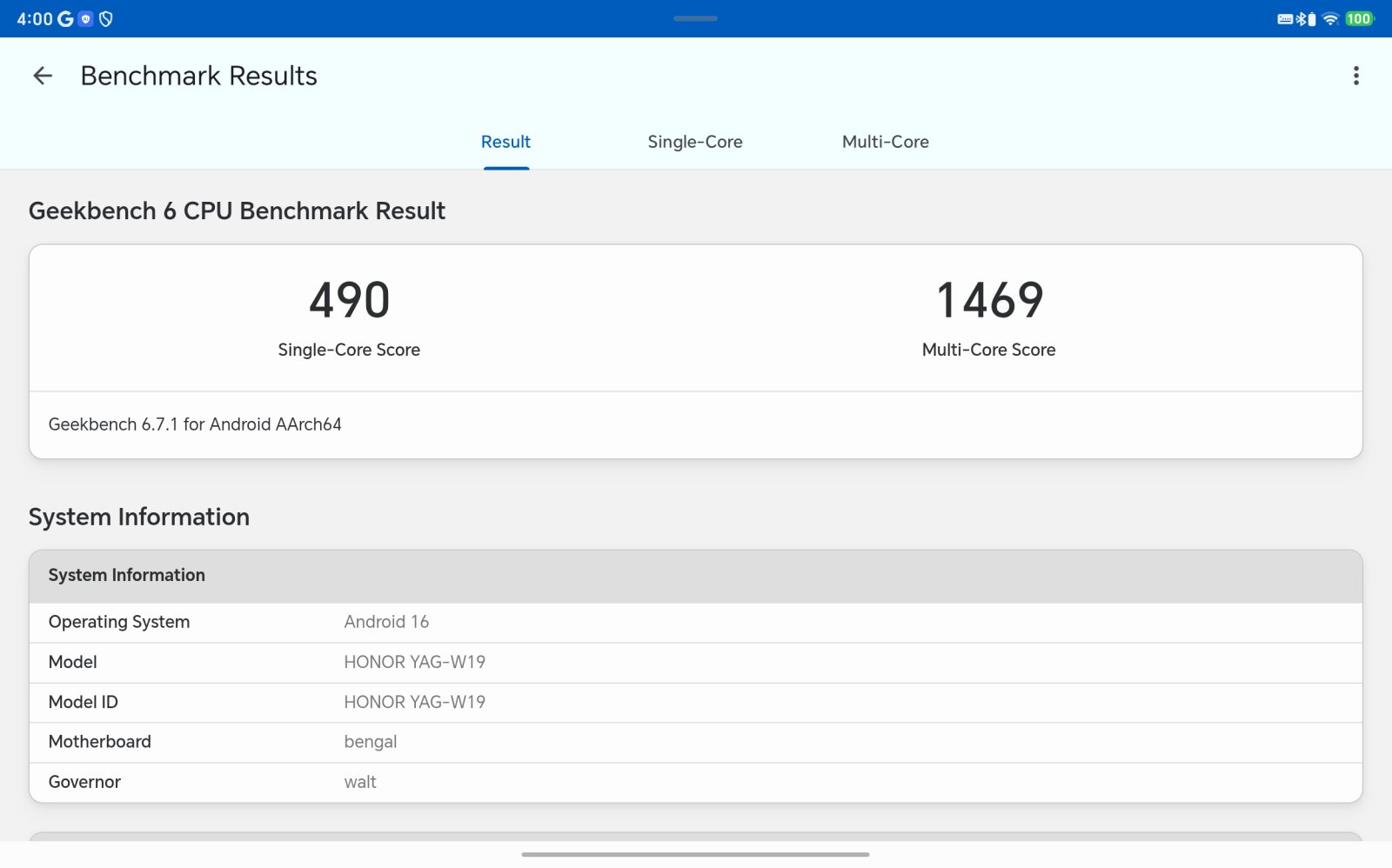The height and width of the screenshot is (868, 1392).
Task: Tap the Google G status icon
Action: point(65,18)
